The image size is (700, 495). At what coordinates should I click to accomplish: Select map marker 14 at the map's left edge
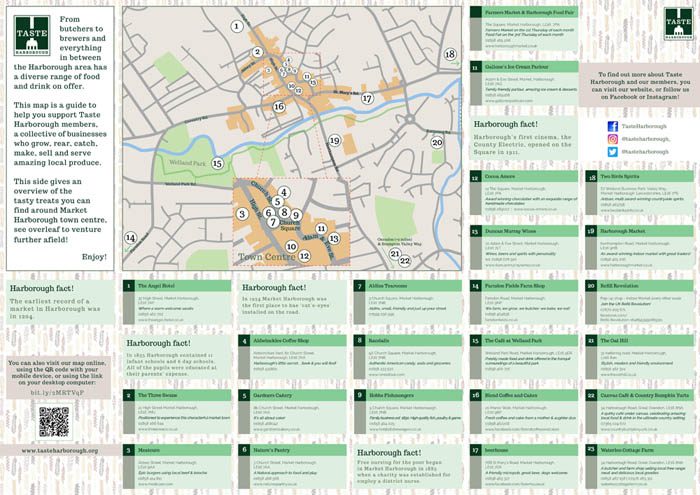click(x=130, y=238)
